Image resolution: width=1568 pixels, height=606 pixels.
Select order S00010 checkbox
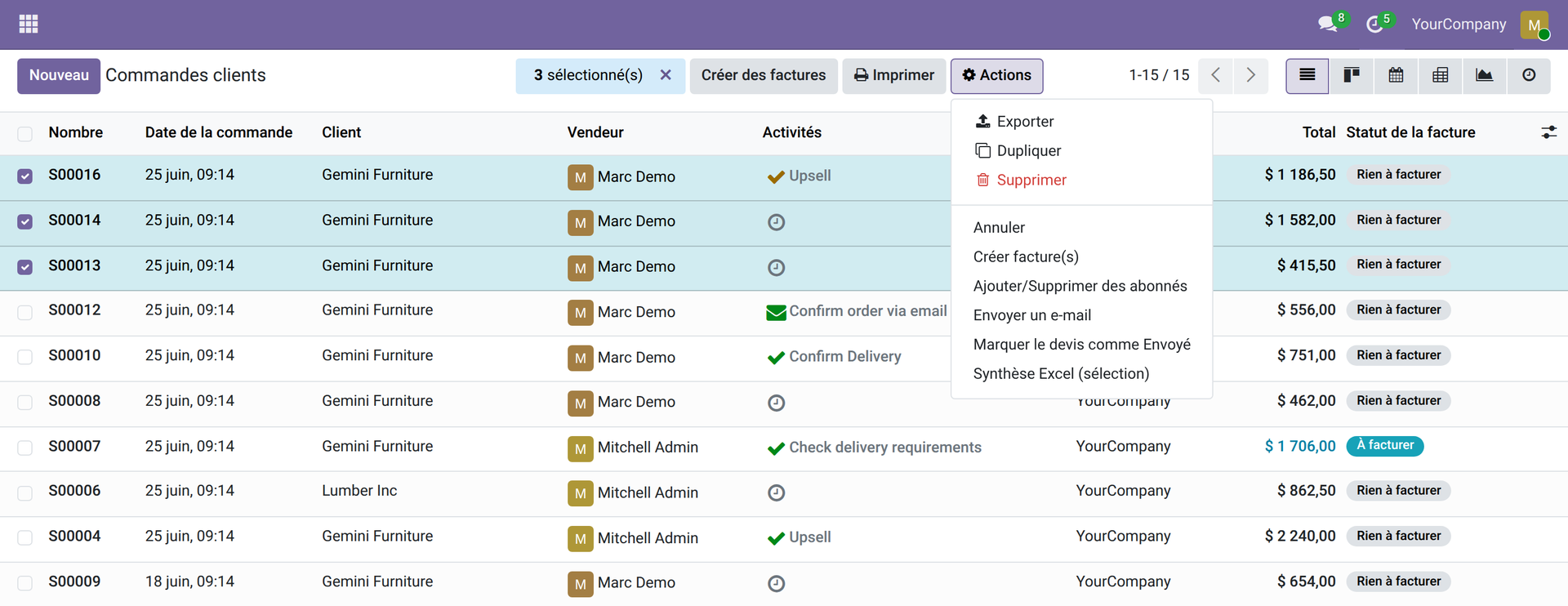25,357
